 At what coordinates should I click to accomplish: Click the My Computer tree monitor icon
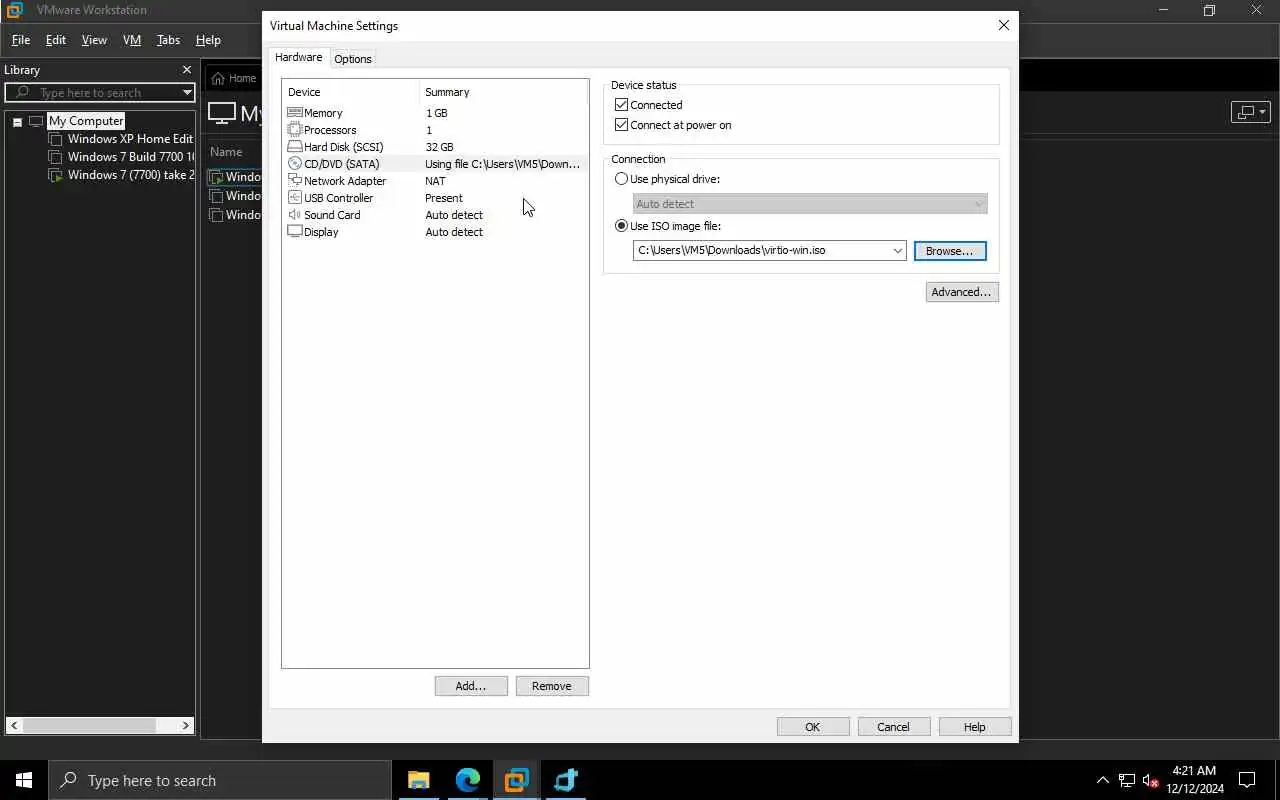point(36,121)
